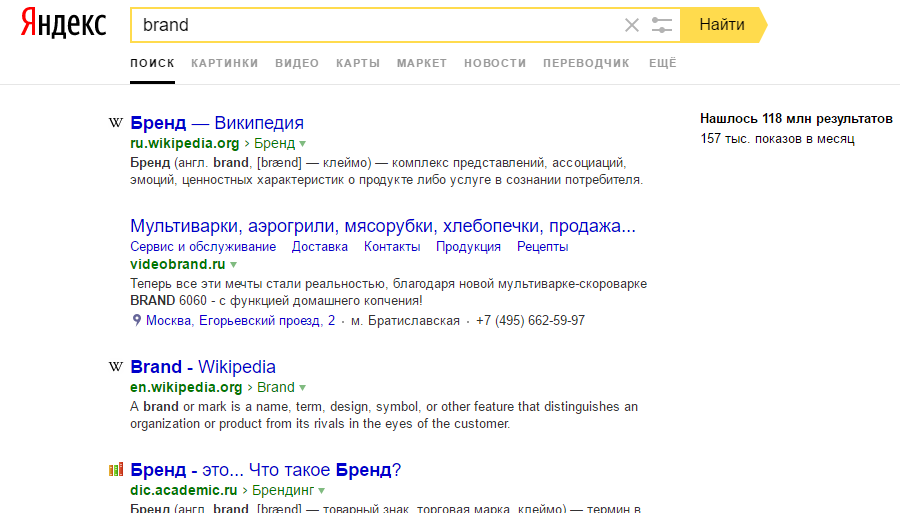Open advanced search settings sliders icon
Image resolution: width=900 pixels, height=513 pixels.
click(x=662, y=25)
